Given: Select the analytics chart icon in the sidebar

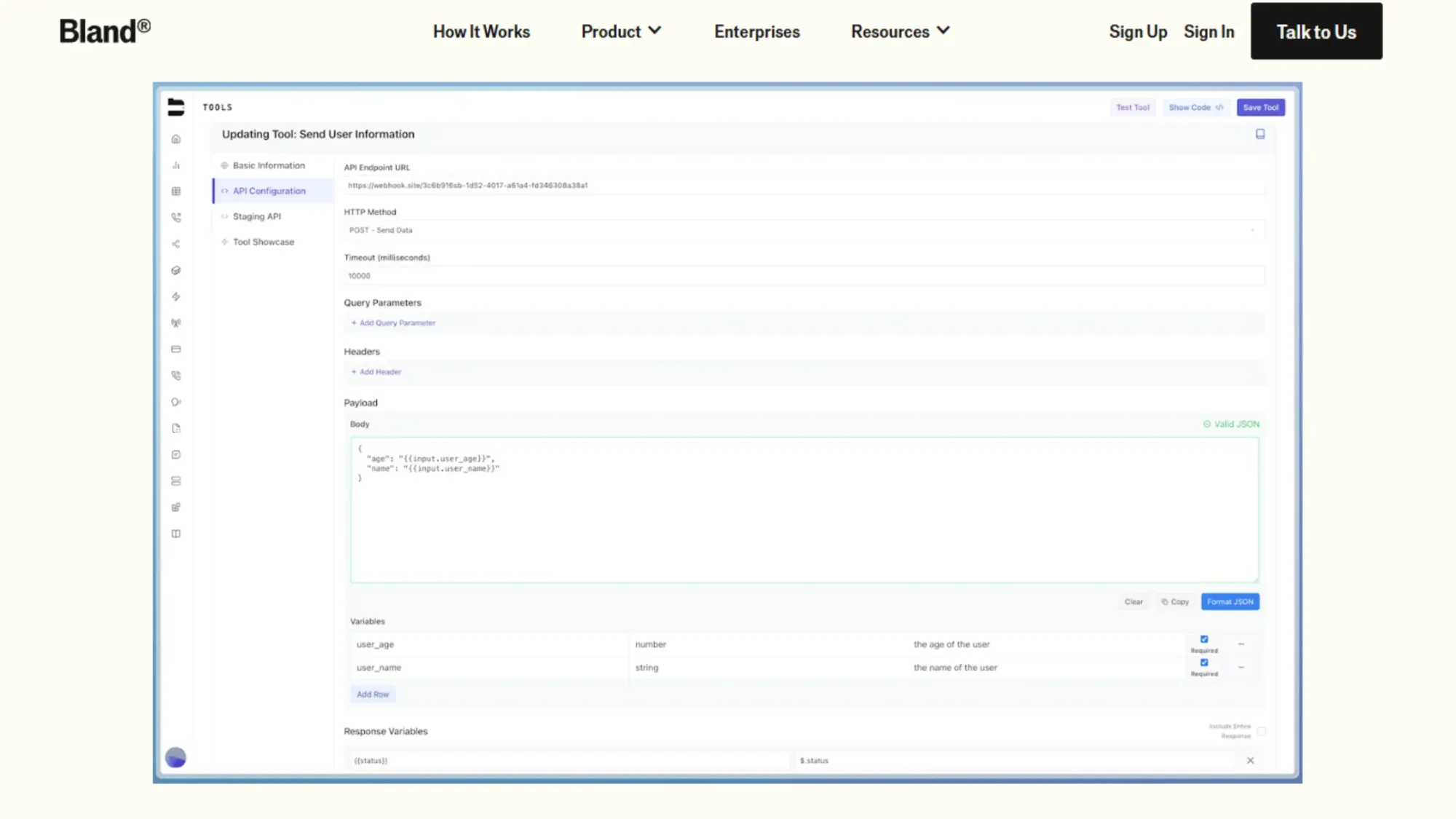Looking at the screenshot, I should 175,165.
